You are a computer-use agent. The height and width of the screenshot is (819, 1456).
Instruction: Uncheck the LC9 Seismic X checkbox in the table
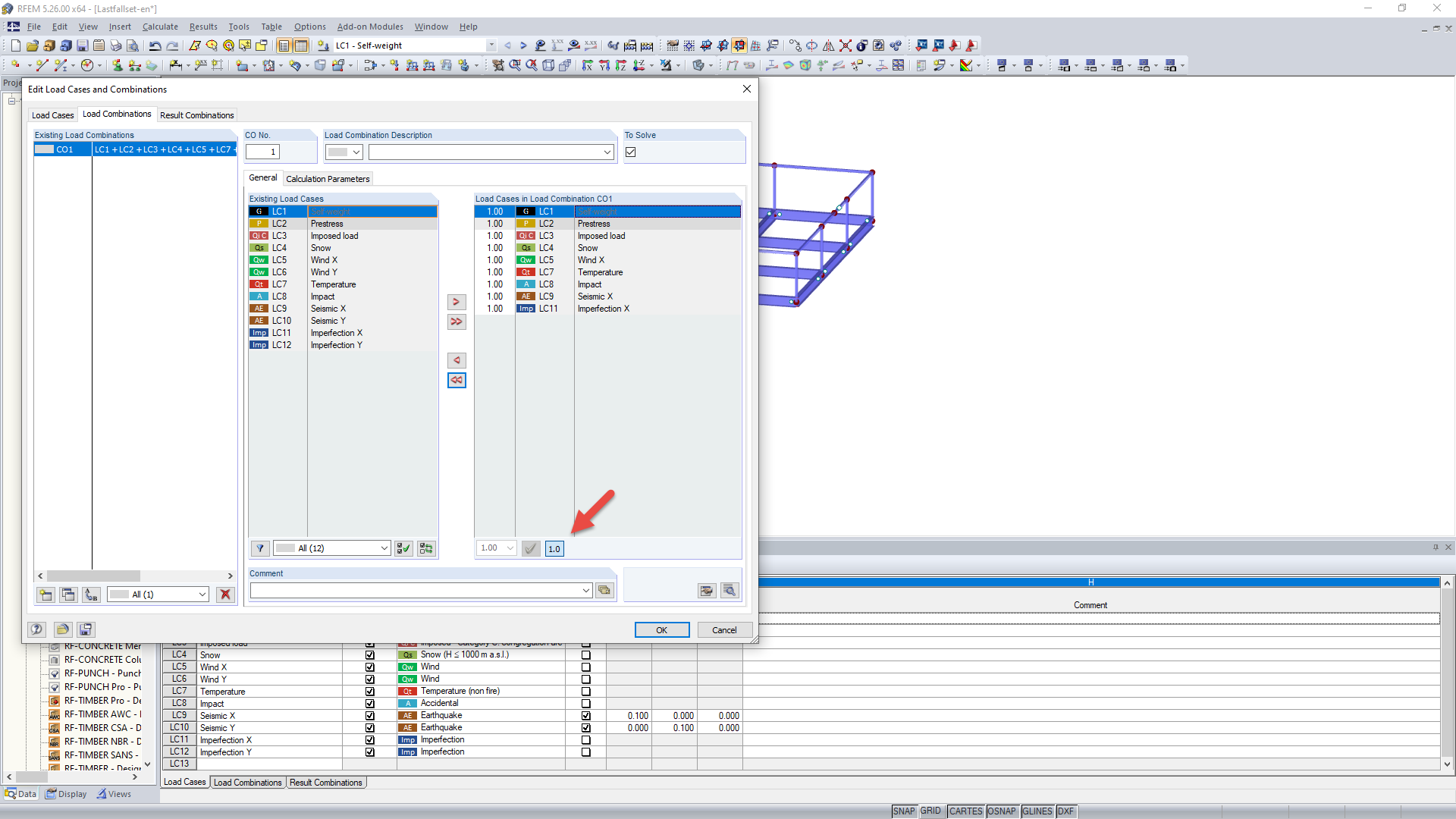click(x=370, y=716)
